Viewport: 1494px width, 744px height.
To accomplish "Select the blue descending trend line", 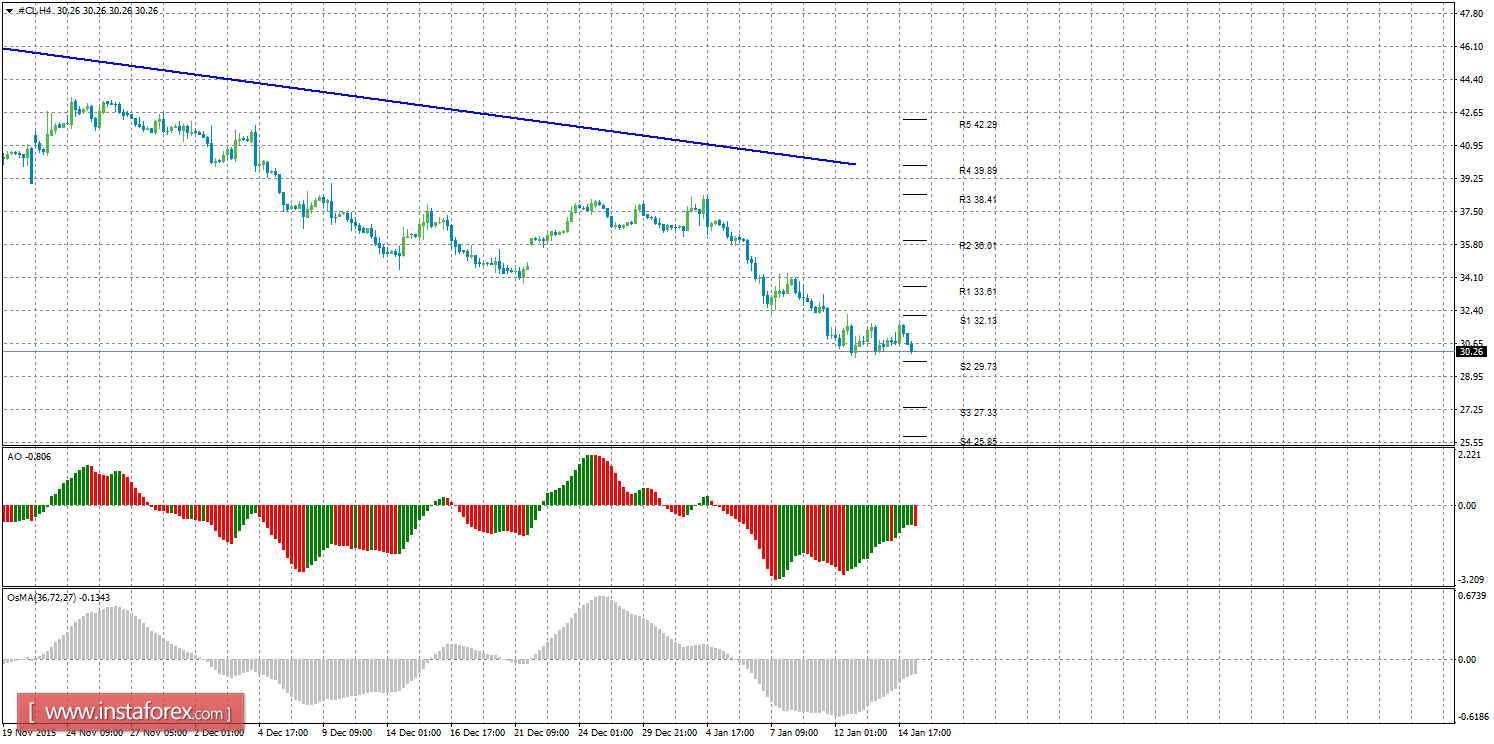I will coord(428,105).
